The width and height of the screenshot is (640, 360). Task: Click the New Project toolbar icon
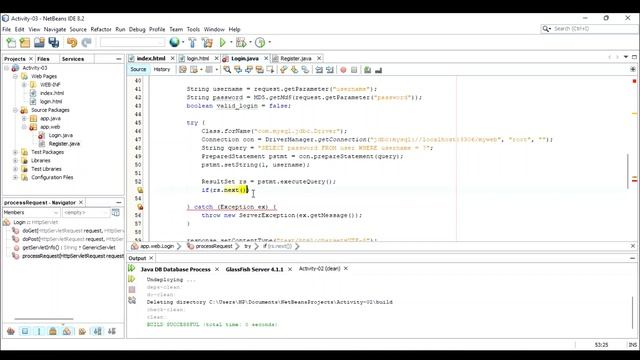25,42
